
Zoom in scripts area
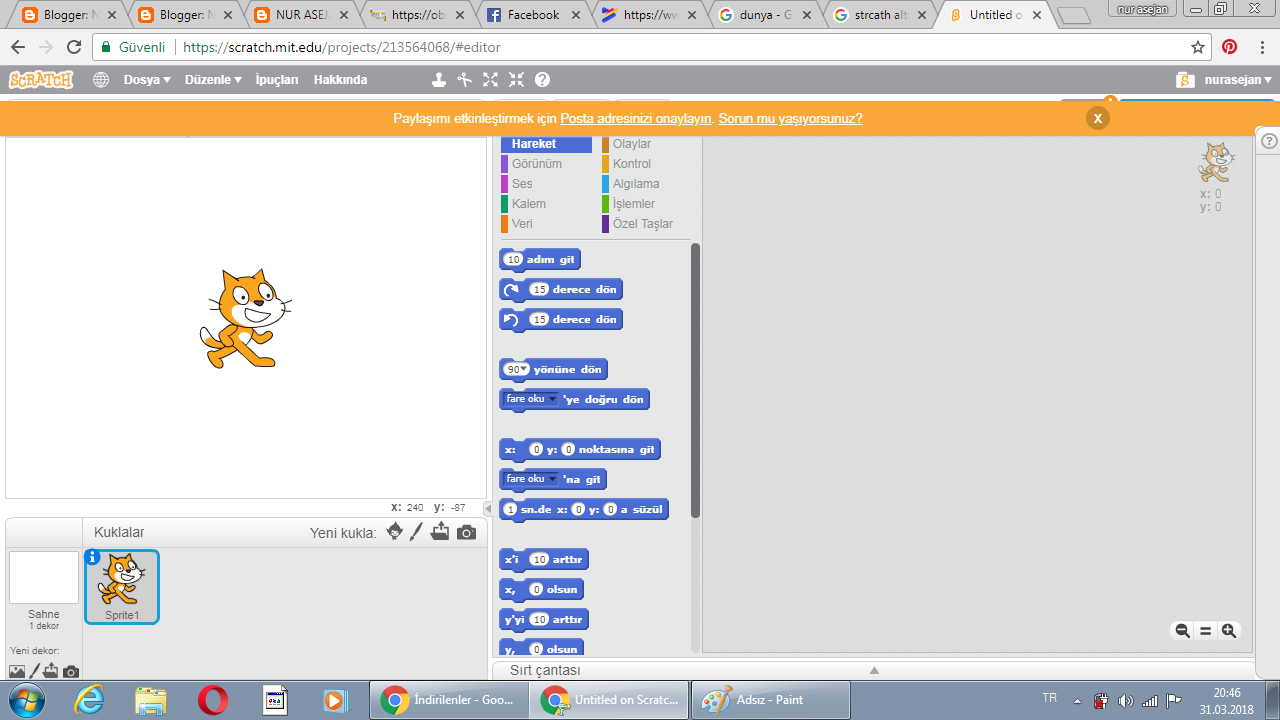point(1229,631)
